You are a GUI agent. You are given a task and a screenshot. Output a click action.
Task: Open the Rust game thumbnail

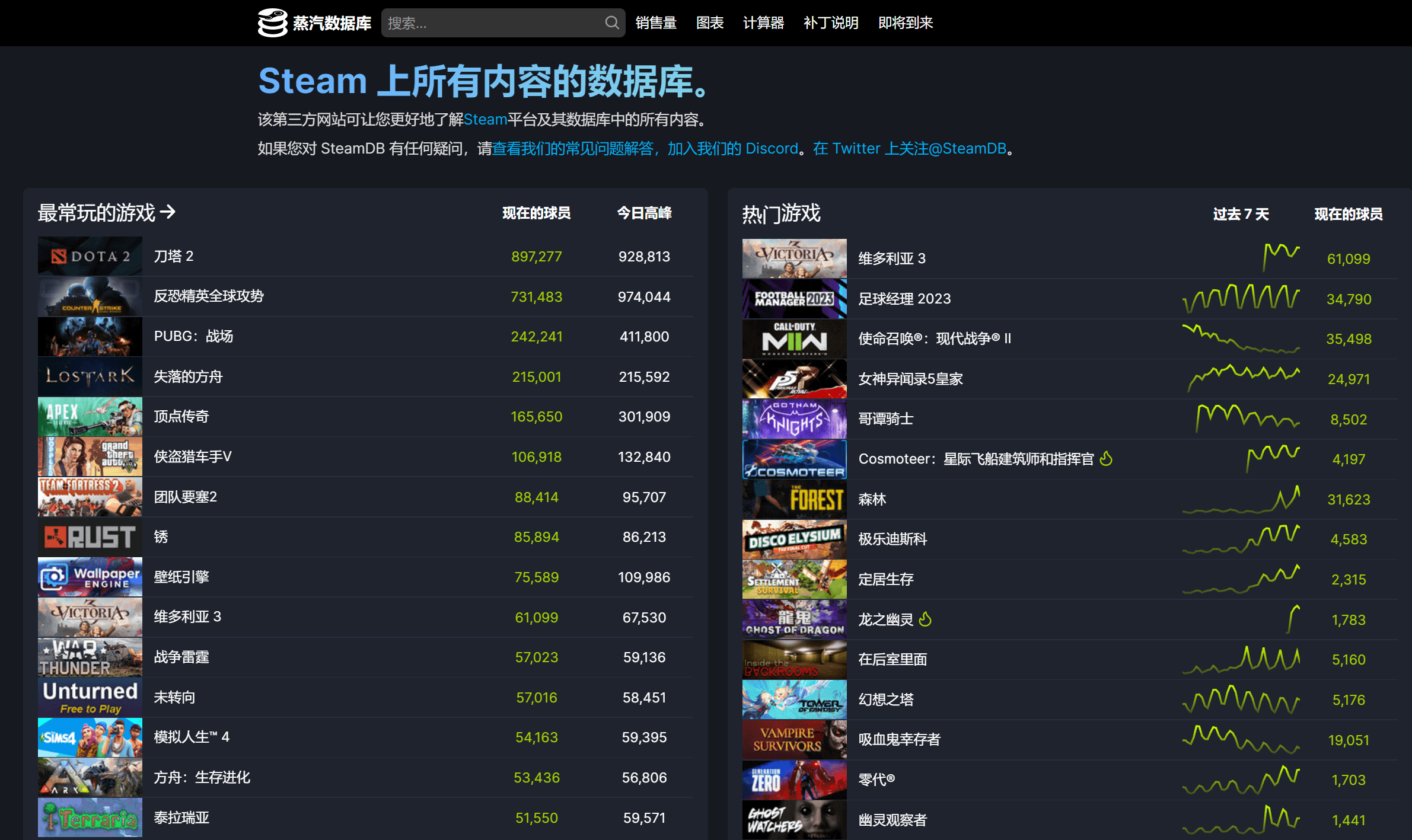click(90, 537)
